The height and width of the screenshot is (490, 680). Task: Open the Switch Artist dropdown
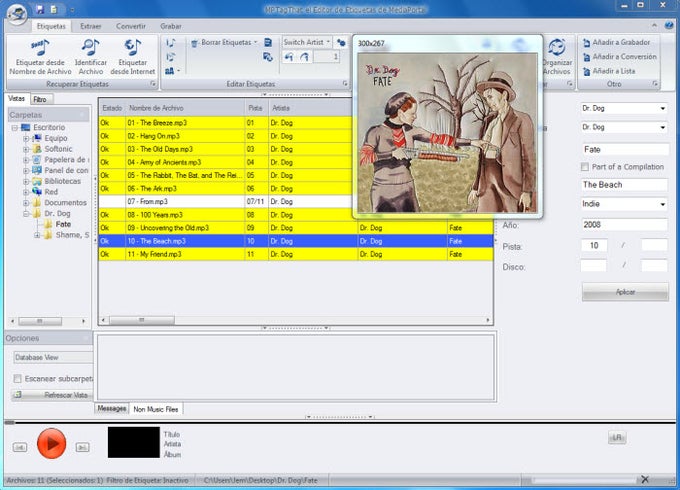(x=307, y=42)
